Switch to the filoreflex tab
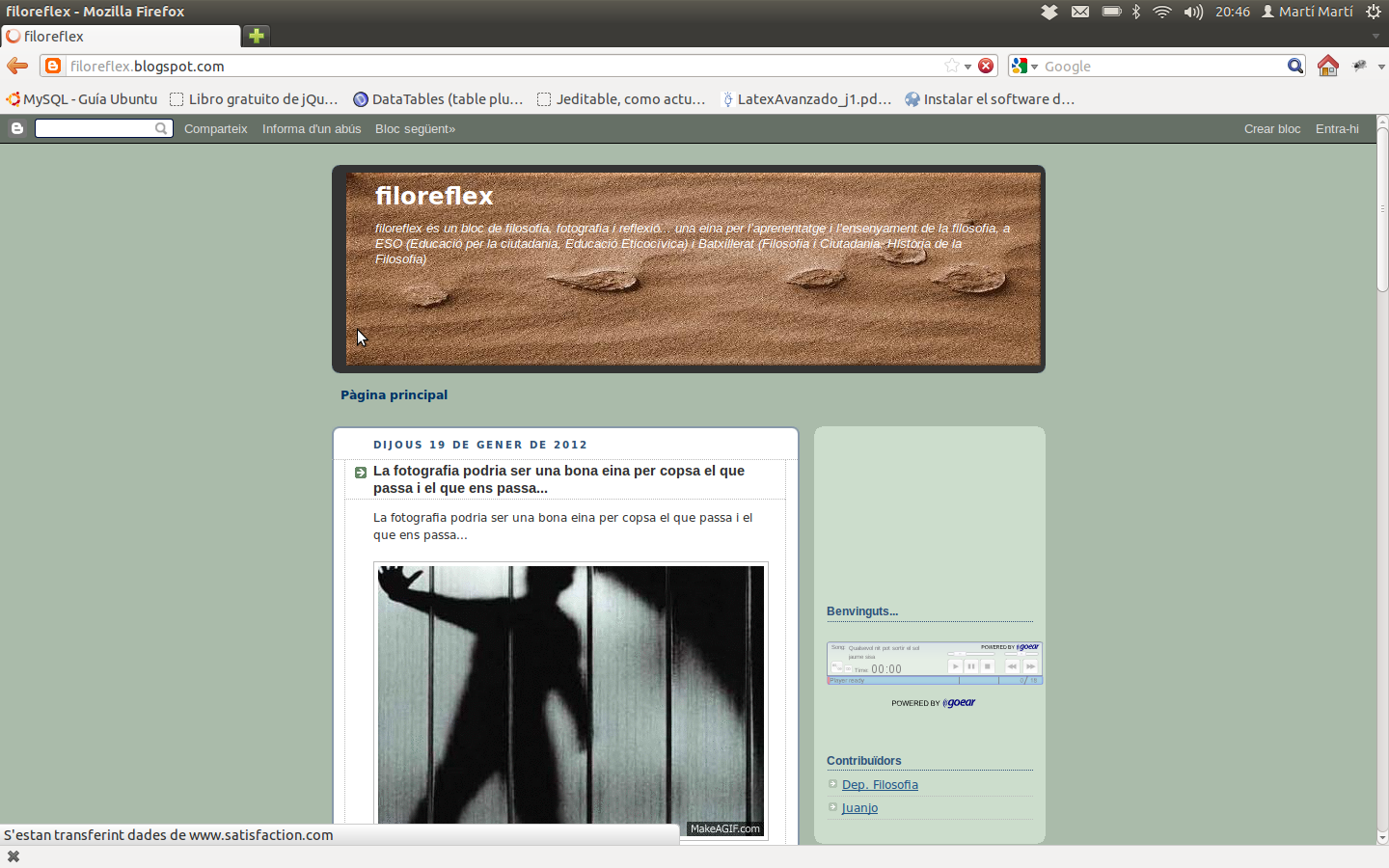This screenshot has height=868, width=1389. tap(121, 36)
